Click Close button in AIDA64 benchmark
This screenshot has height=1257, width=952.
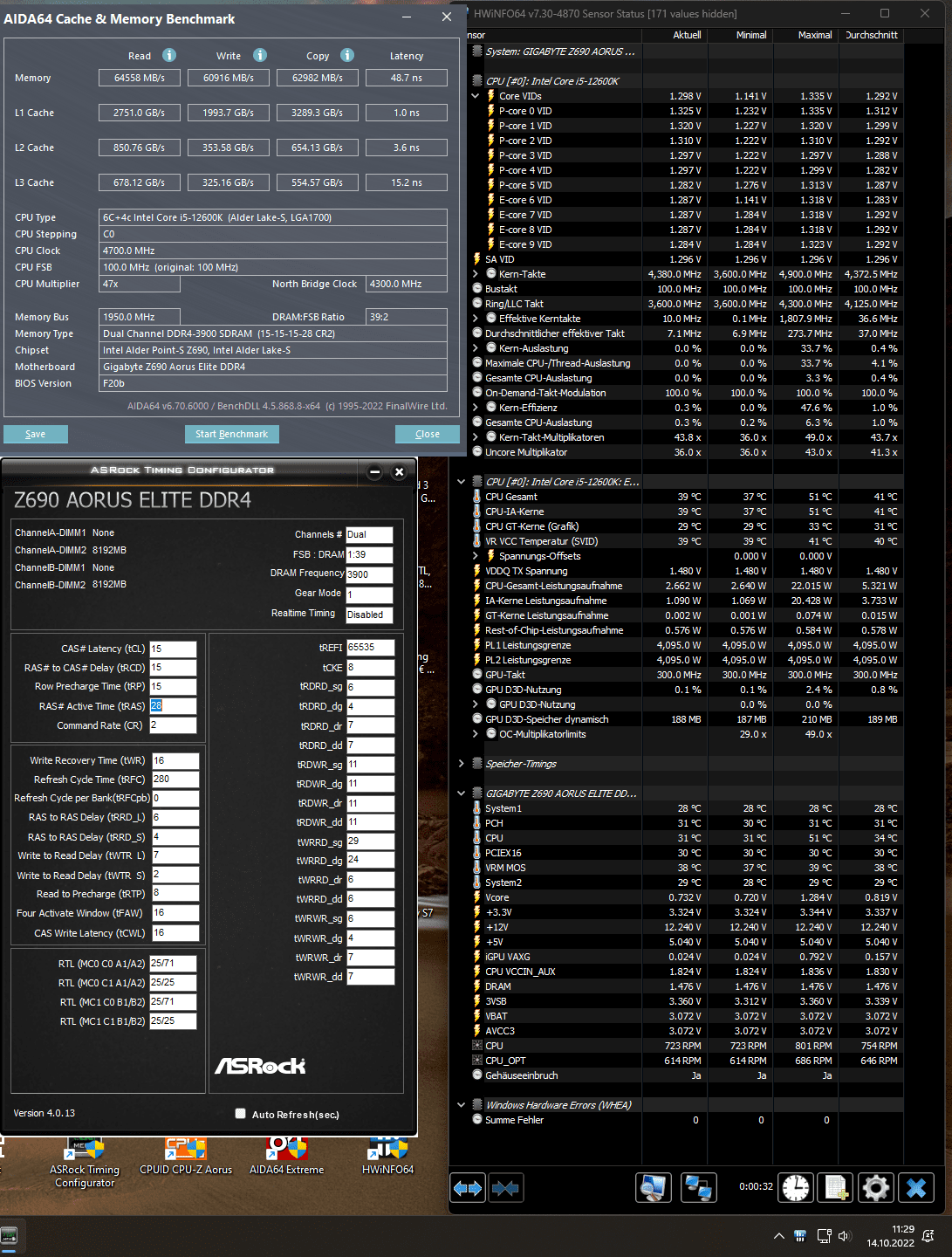[428, 434]
